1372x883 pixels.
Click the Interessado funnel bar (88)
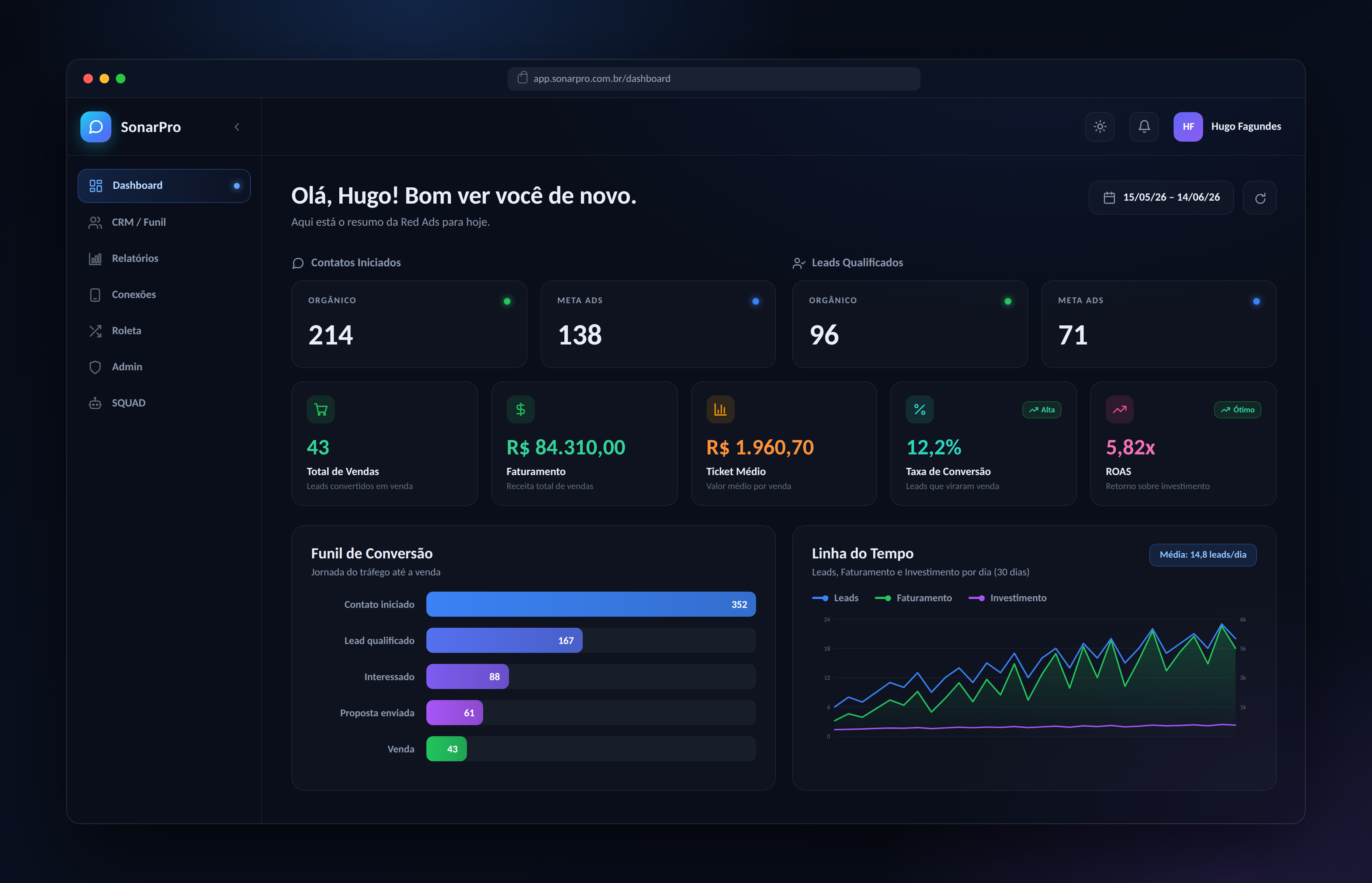(x=467, y=676)
